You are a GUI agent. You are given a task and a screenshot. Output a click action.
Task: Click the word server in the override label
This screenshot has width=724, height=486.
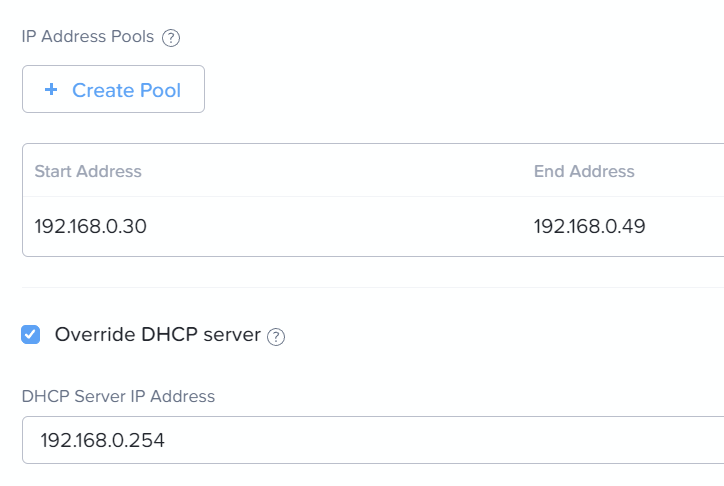[x=232, y=335]
